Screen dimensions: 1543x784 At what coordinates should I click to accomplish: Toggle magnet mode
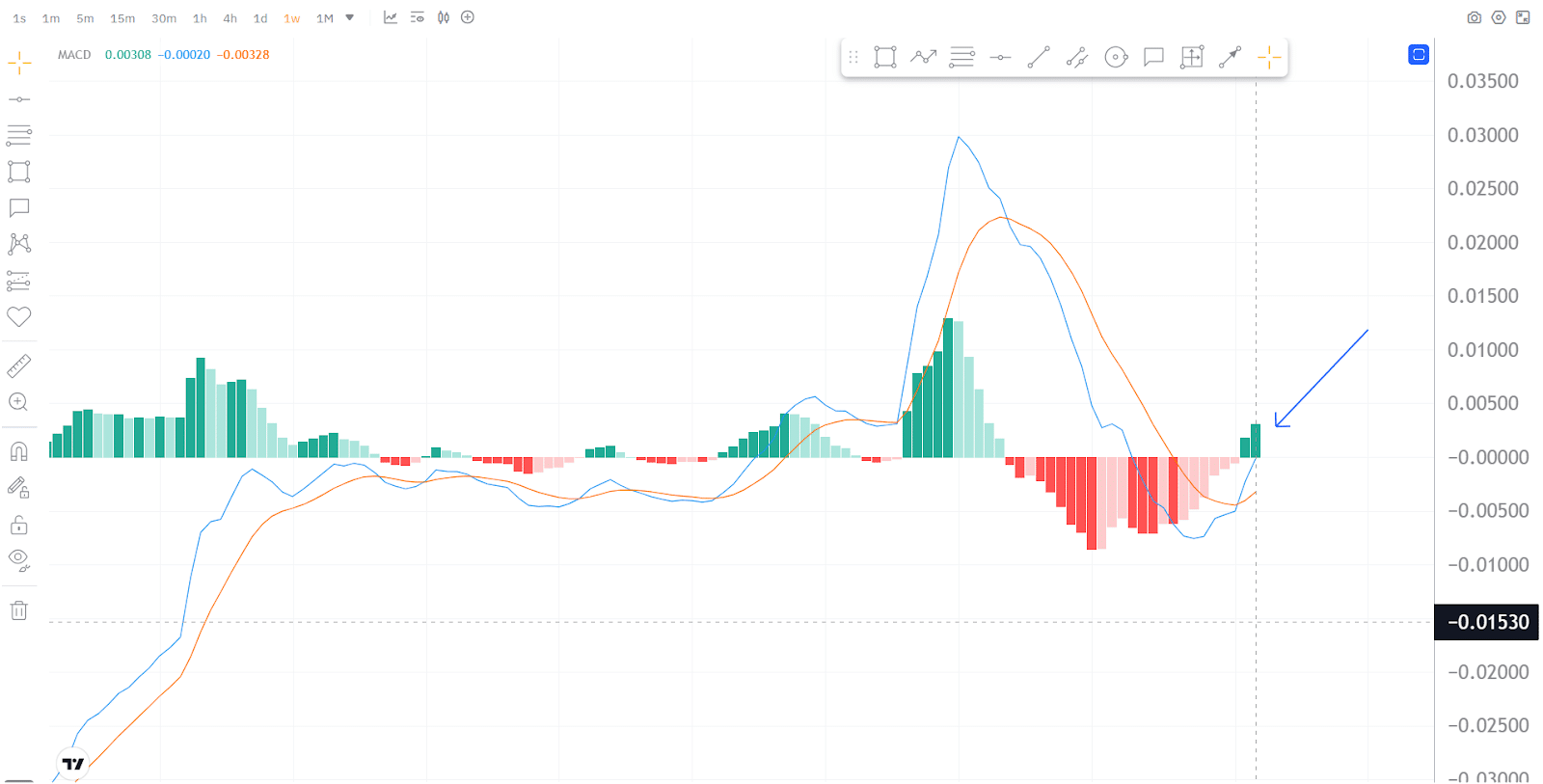point(19,451)
